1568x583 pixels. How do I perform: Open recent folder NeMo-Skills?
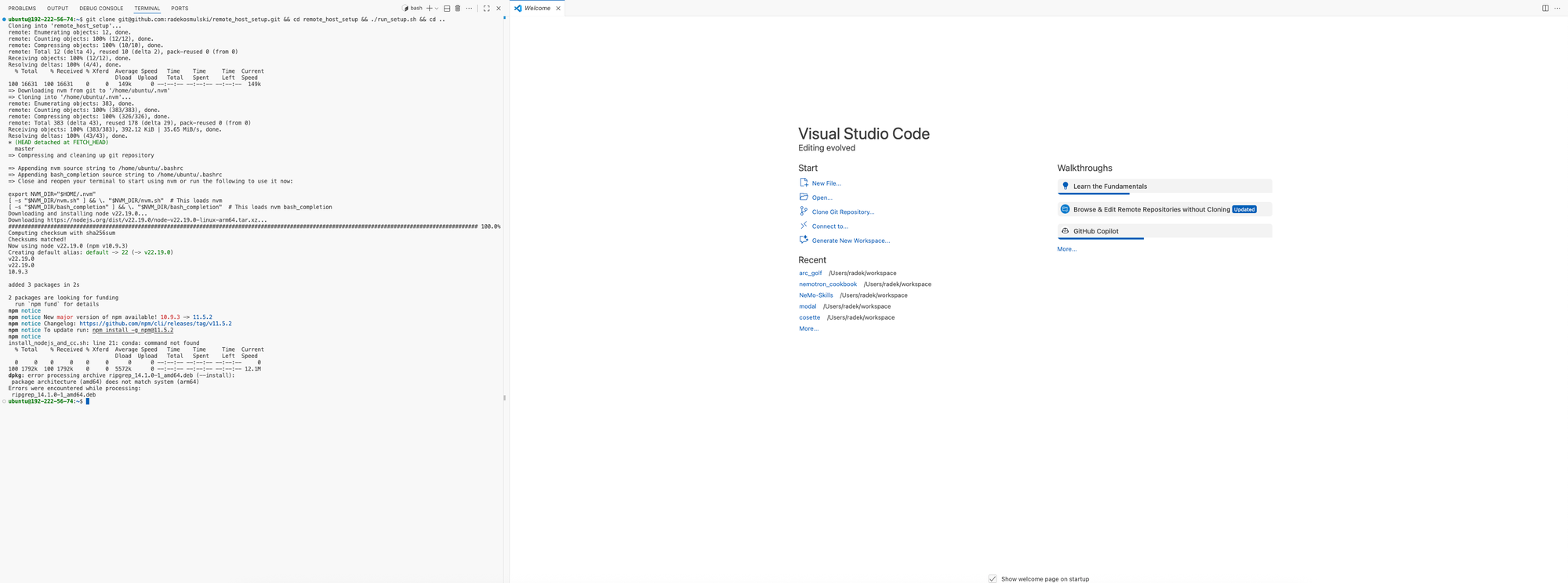point(816,295)
